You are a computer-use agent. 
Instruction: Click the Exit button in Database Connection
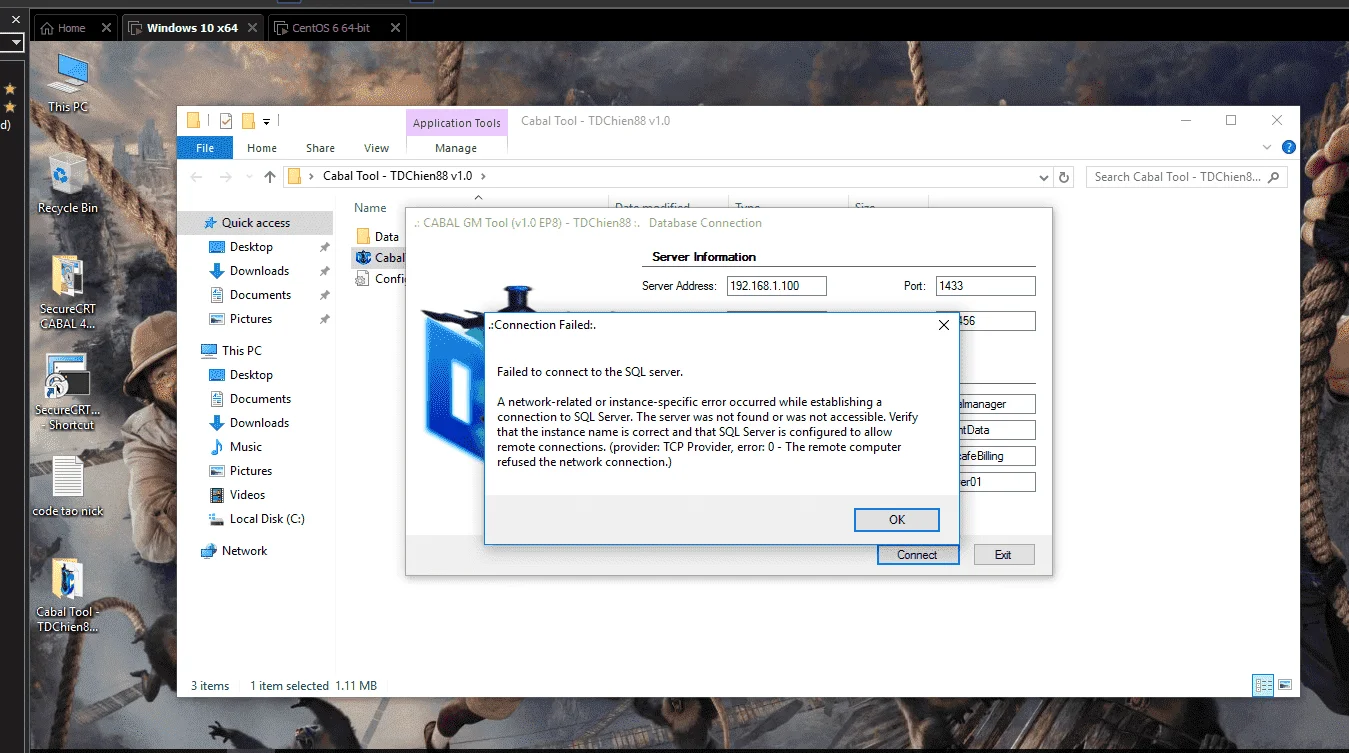pyautogui.click(x=1003, y=554)
